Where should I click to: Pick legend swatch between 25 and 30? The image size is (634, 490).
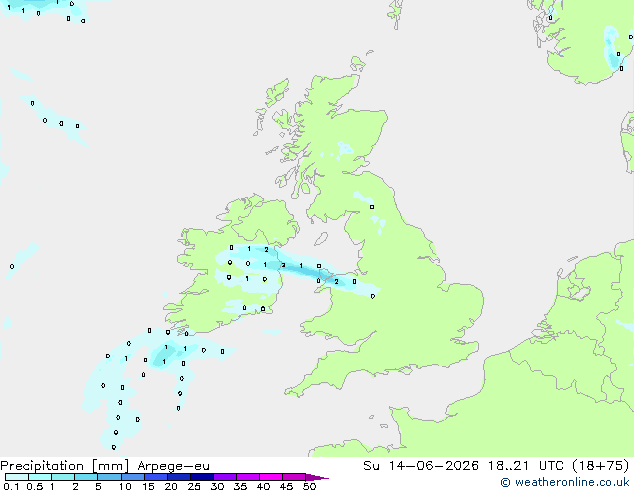click(x=202, y=477)
